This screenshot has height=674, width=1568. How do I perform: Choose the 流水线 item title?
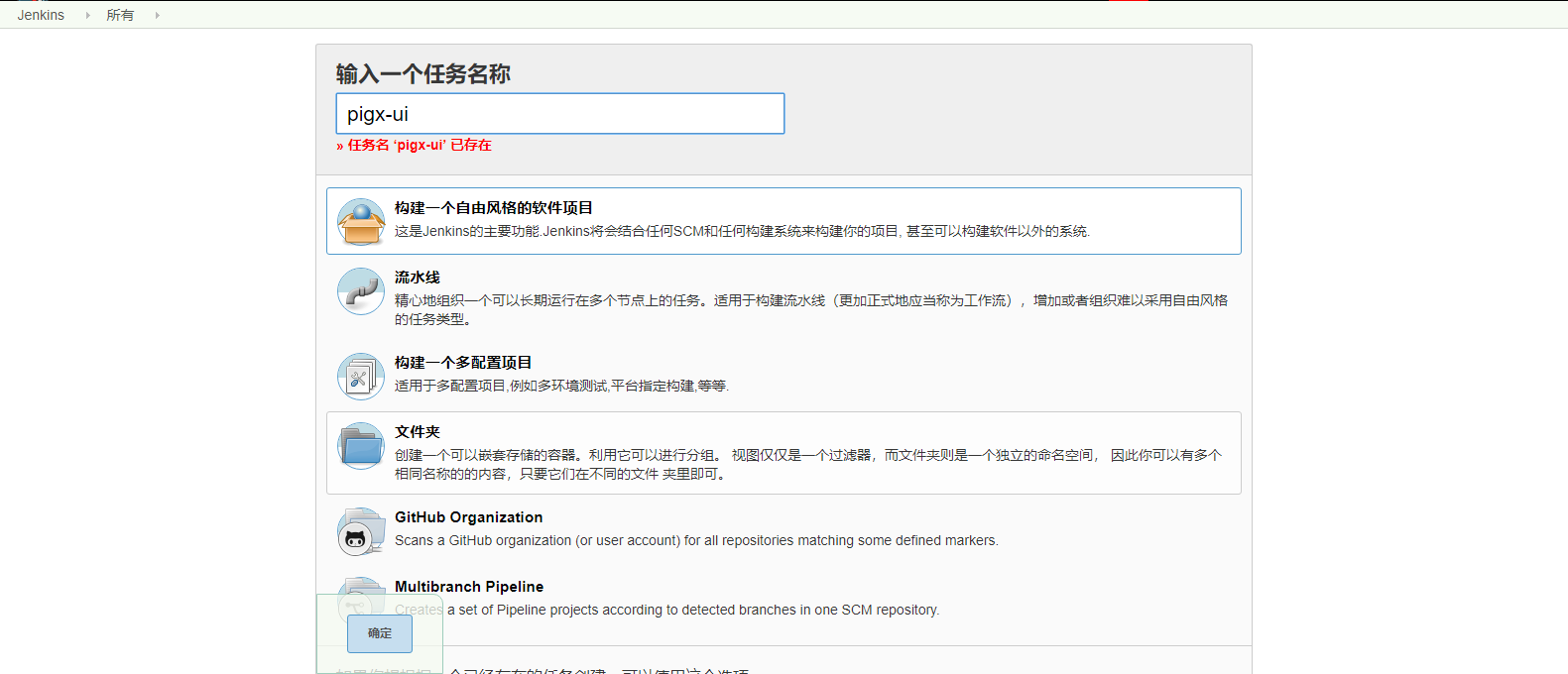pyautogui.click(x=418, y=278)
